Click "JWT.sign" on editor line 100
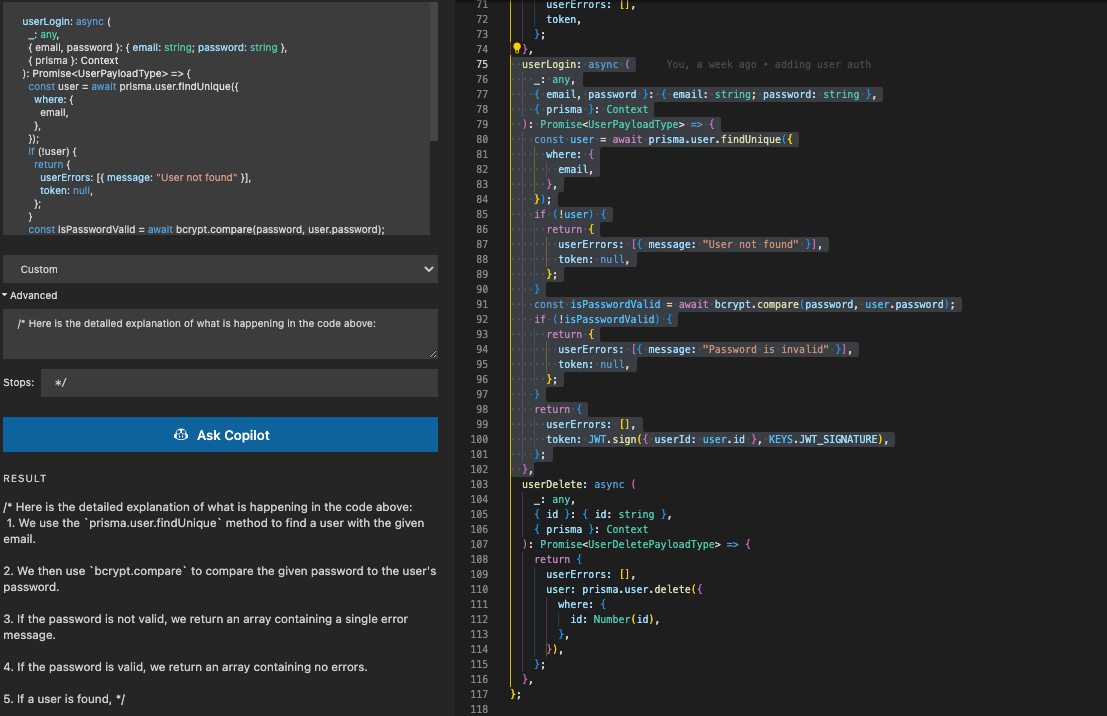Image resolution: width=1107 pixels, height=716 pixels. [612, 439]
